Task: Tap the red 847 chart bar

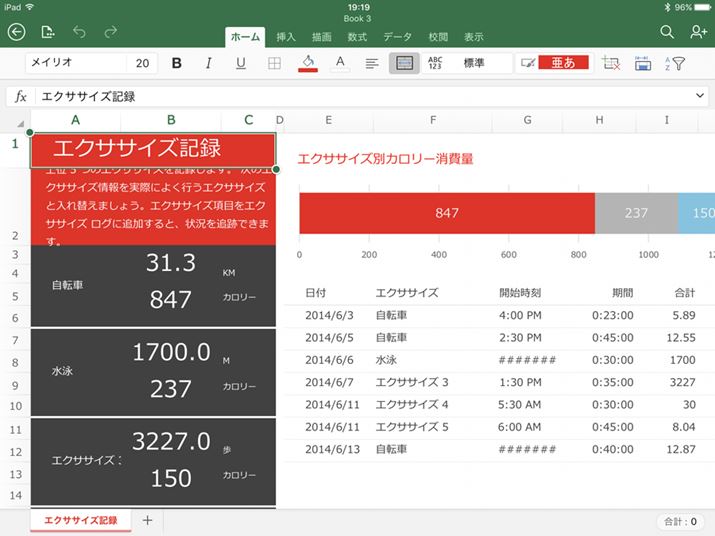Action: (447, 213)
